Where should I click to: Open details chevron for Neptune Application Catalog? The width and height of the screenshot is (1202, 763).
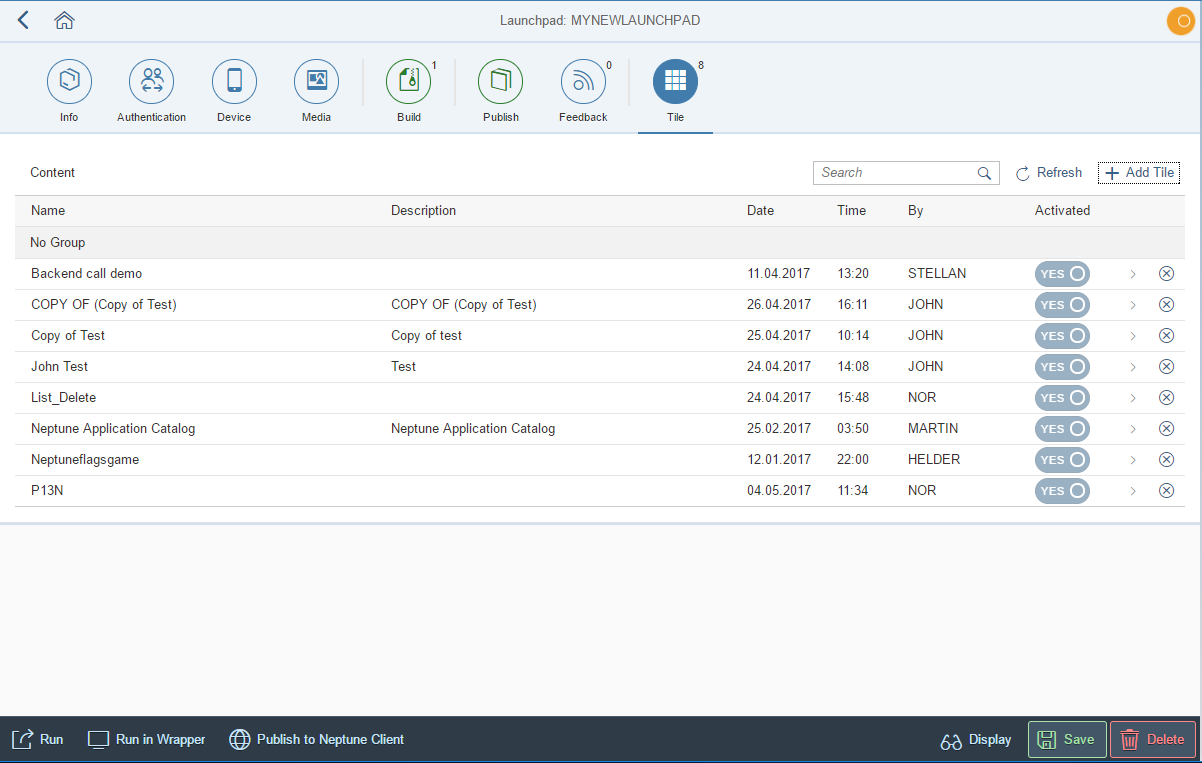[1133, 429]
